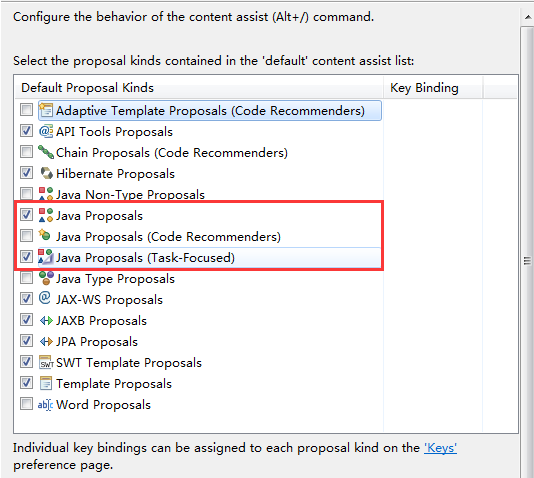This screenshot has height=478, width=534.
Task: Click the Word Proposals abc icon
Action: 45,404
